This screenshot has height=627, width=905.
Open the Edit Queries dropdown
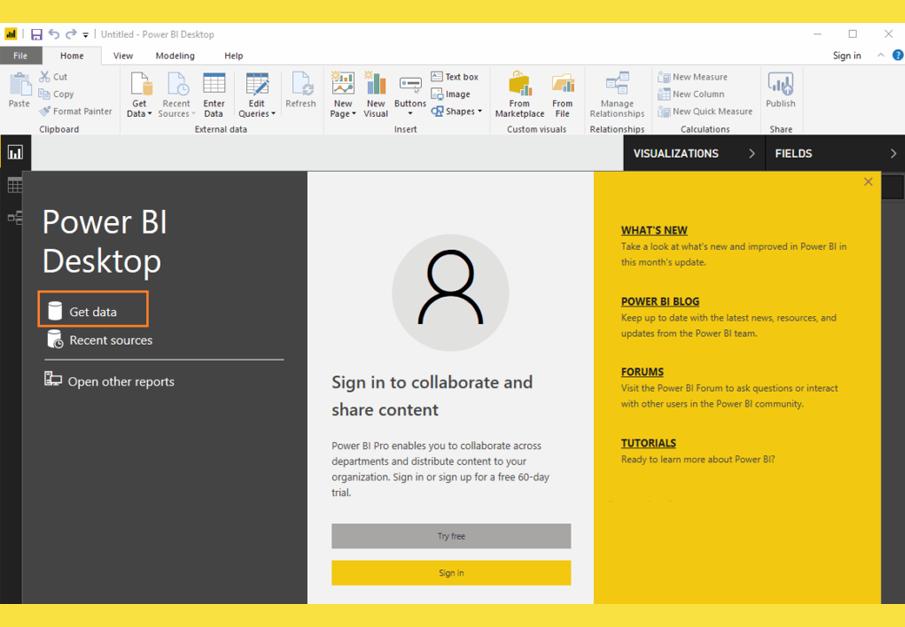click(x=257, y=95)
